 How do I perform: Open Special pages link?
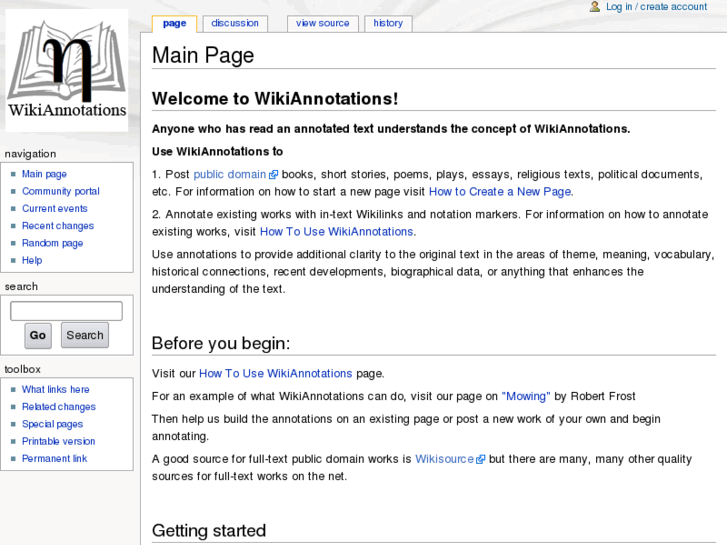click(52, 424)
